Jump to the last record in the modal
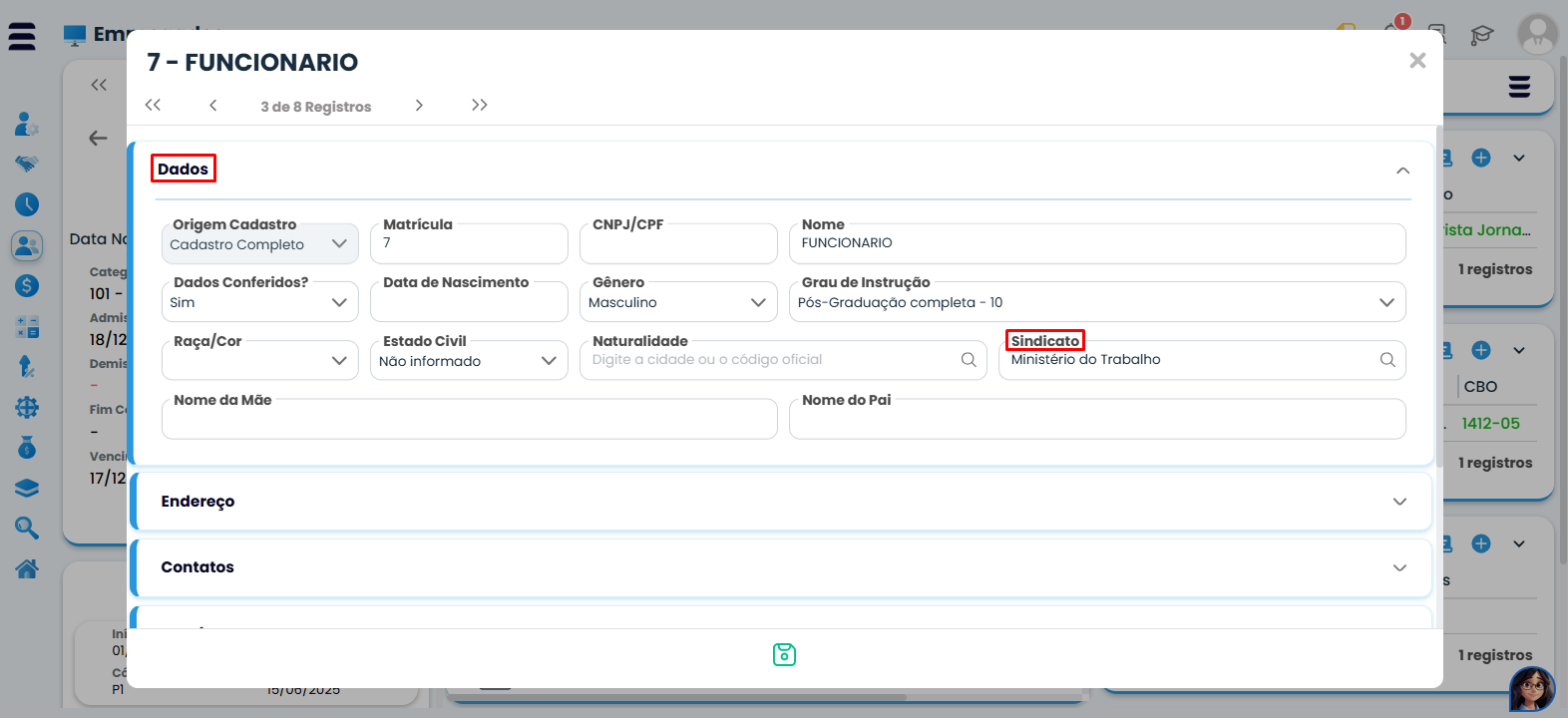This screenshot has width=1568, height=718. (x=480, y=105)
